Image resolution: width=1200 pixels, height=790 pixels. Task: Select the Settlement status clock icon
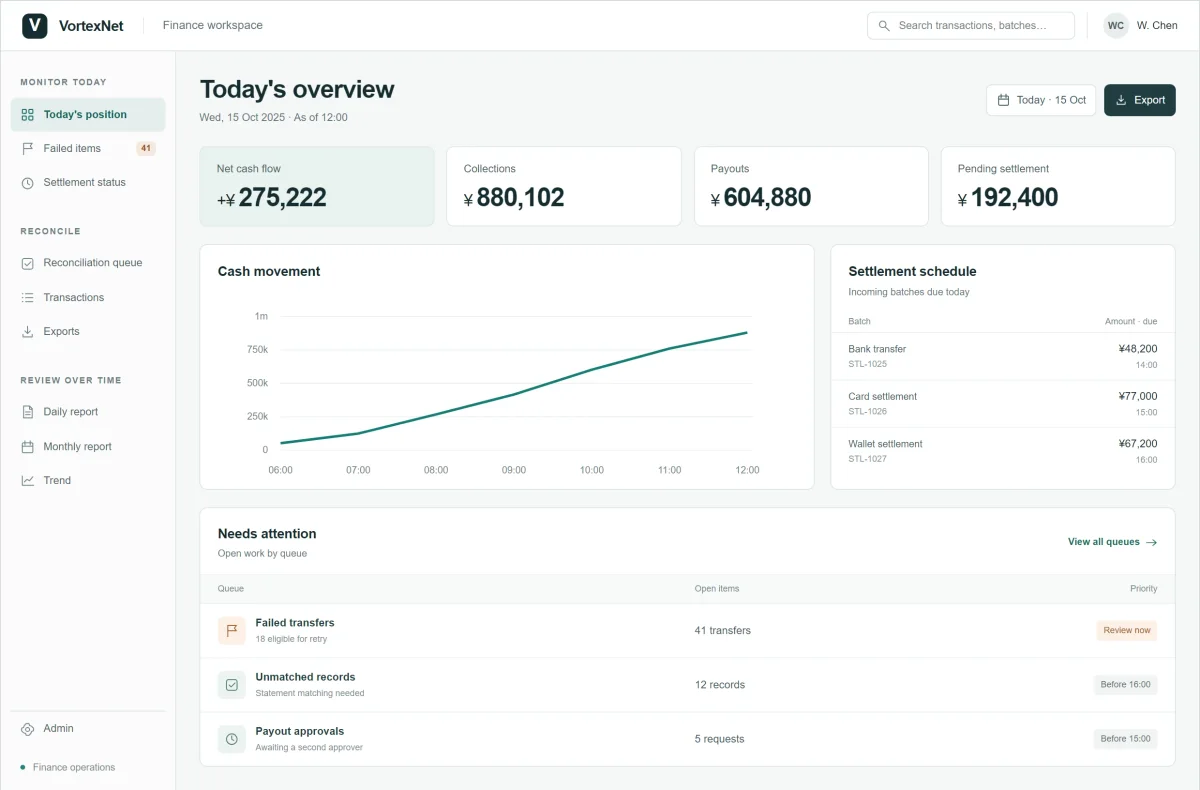pyautogui.click(x=28, y=183)
